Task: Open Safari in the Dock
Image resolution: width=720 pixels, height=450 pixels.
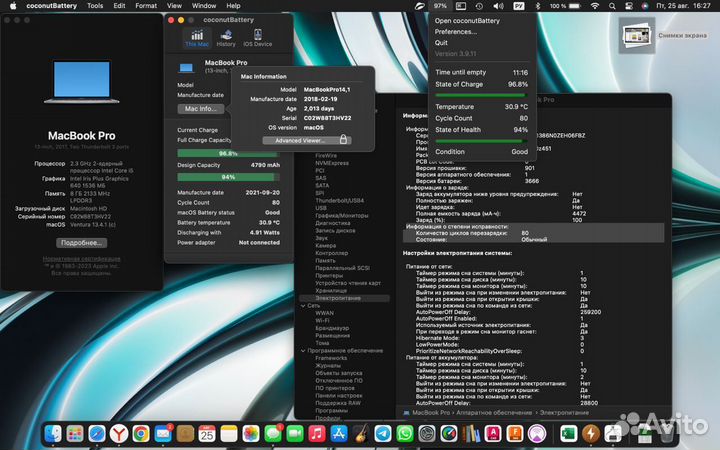Action: (97, 433)
